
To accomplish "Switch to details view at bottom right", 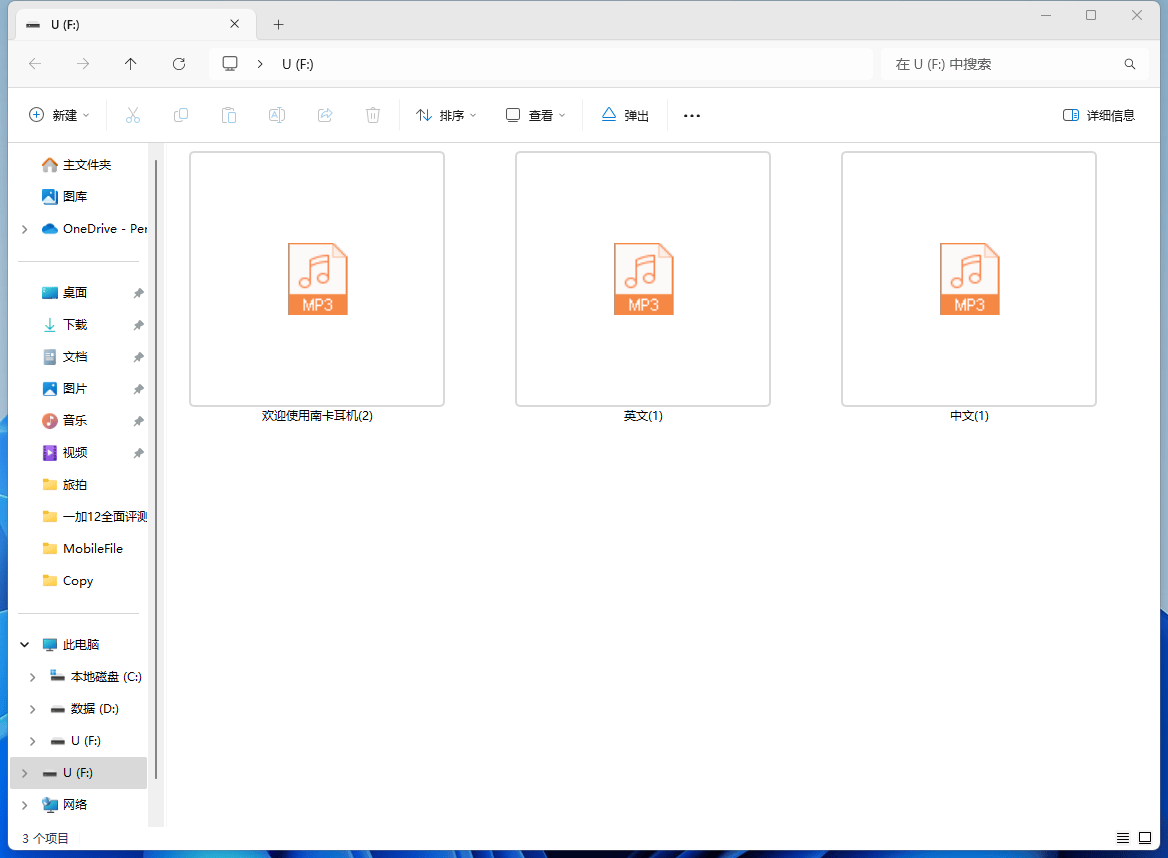I will pos(1122,838).
